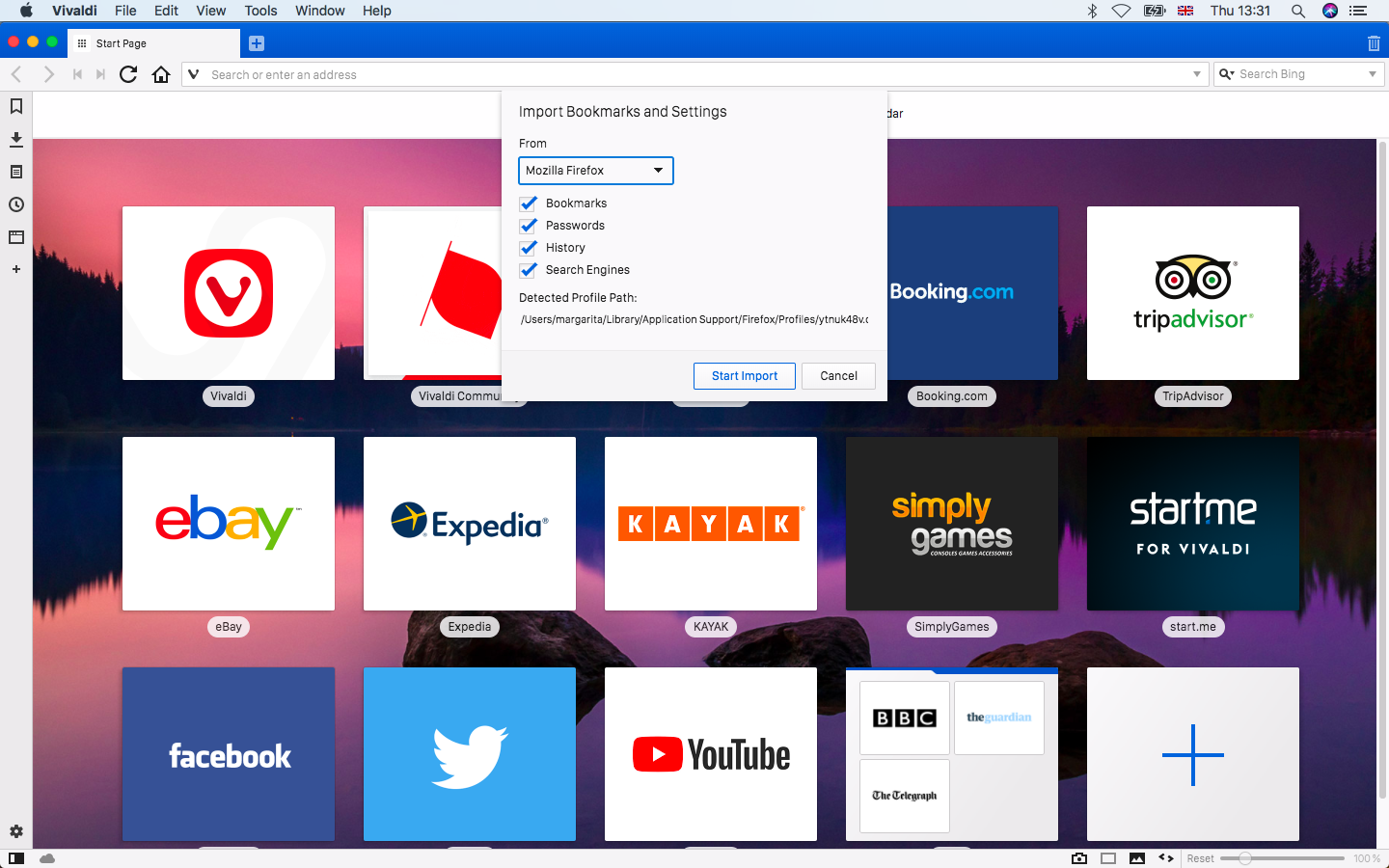
Task: Open the Notes panel icon
Action: [x=16, y=172]
